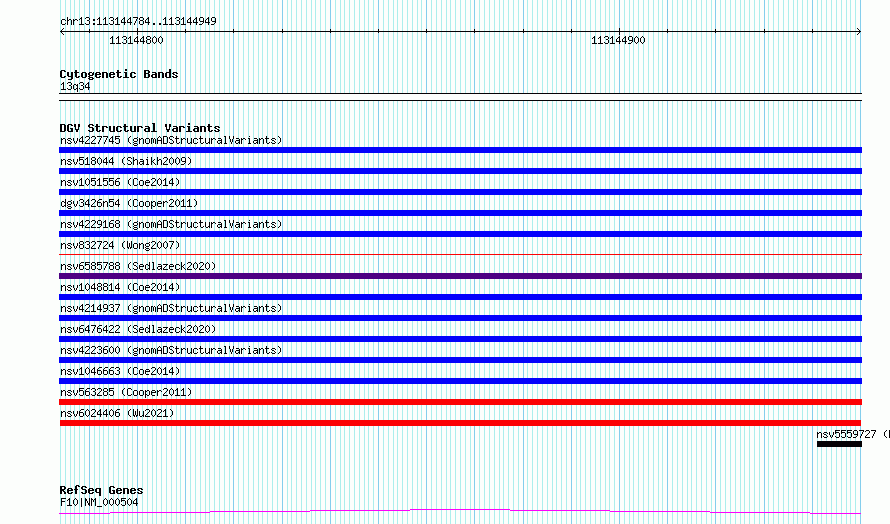This screenshot has width=890, height=524.
Task: Click the nsv563285 (Cooper2011) label
Action: (126, 392)
